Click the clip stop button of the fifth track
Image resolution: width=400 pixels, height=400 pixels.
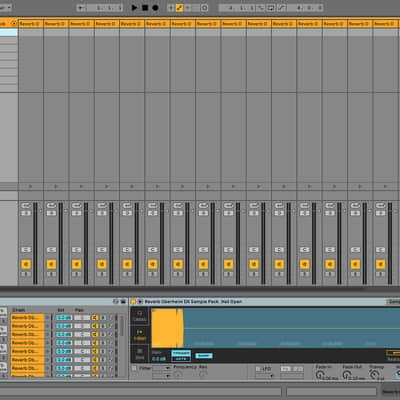(132, 186)
